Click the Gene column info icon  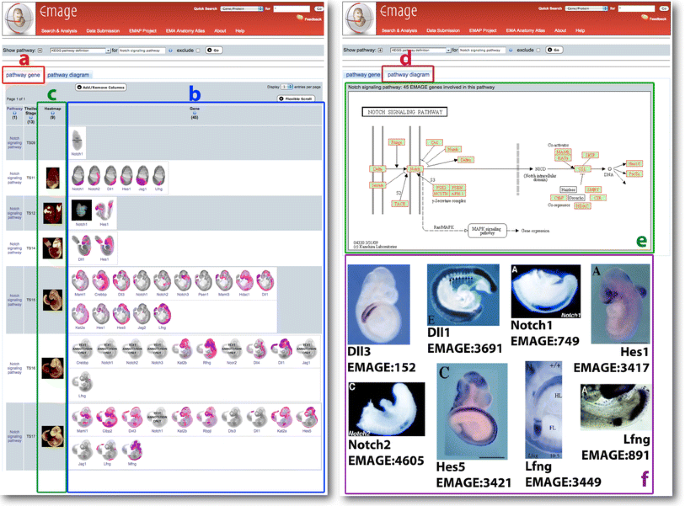[x=194, y=113]
